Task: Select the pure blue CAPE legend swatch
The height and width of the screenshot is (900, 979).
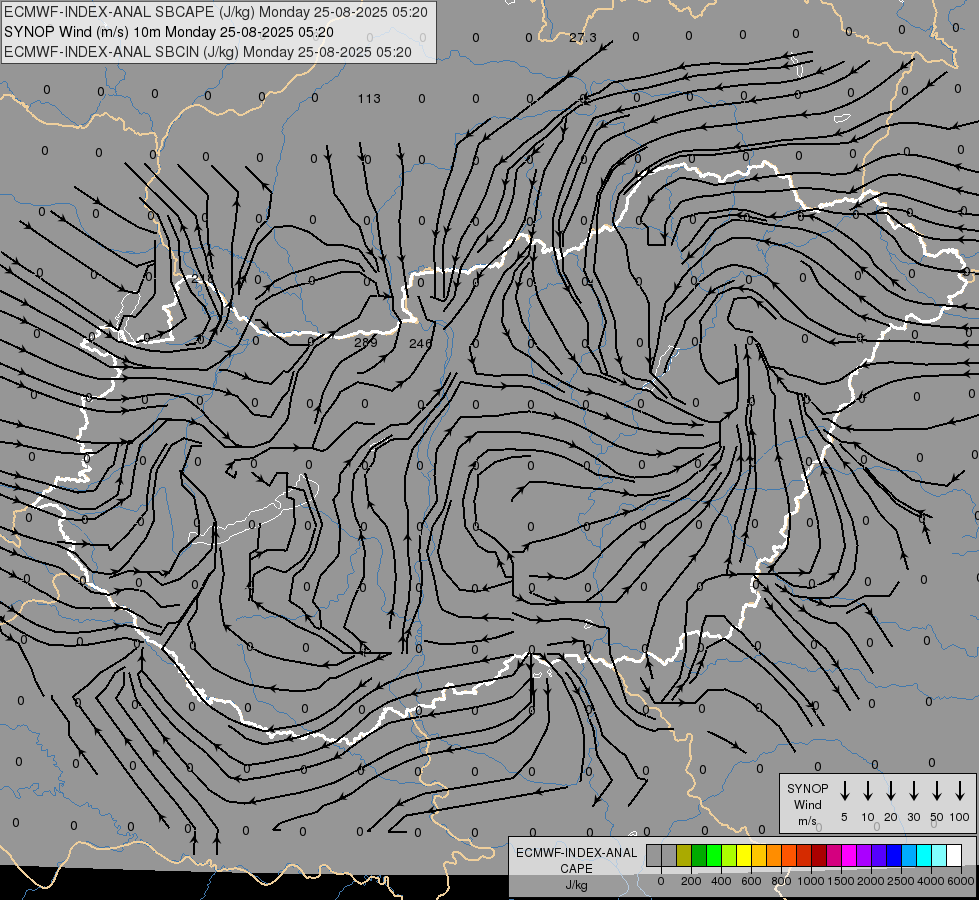Action: (893, 855)
